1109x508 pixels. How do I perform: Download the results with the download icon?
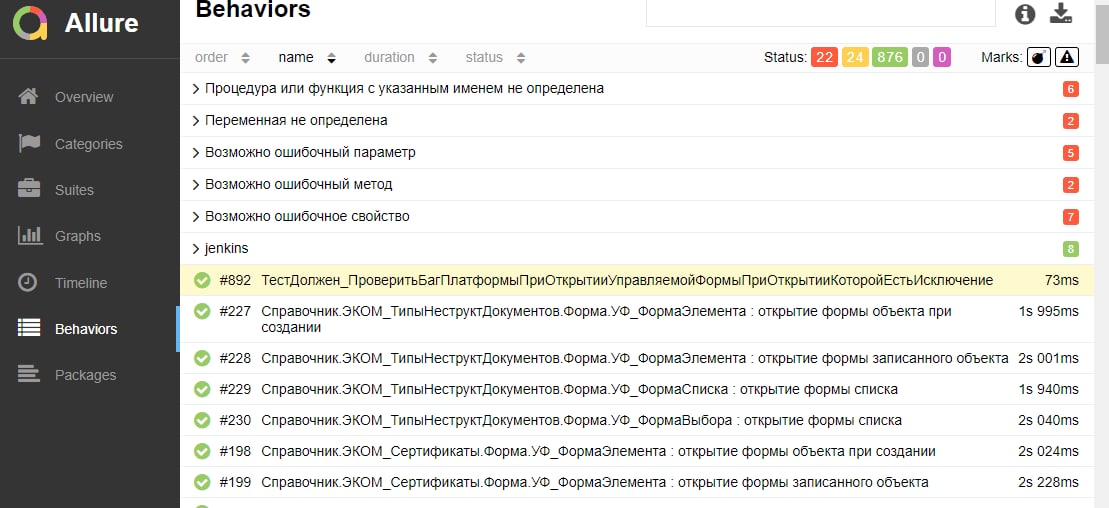(x=1060, y=14)
